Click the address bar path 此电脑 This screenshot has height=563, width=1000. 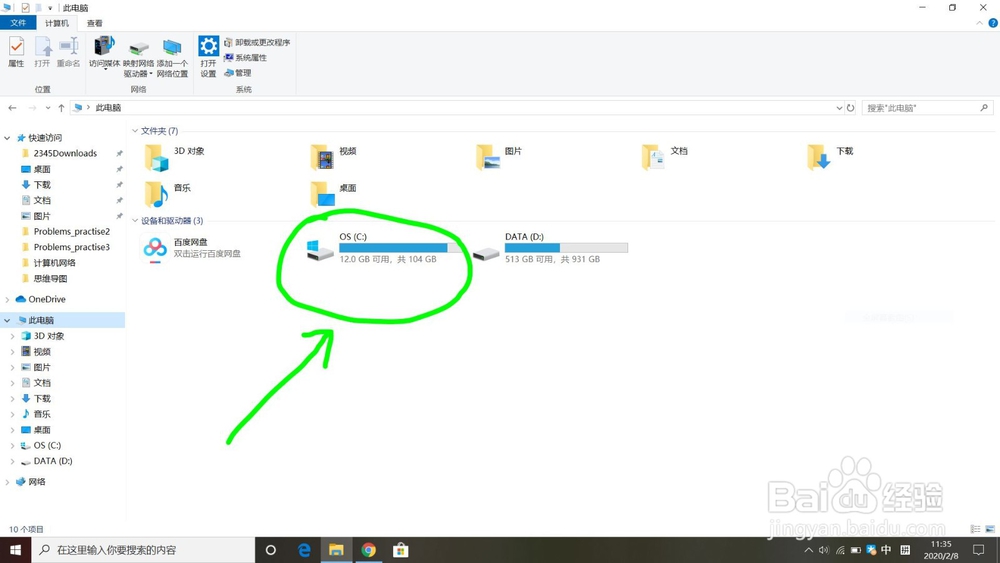point(108,108)
